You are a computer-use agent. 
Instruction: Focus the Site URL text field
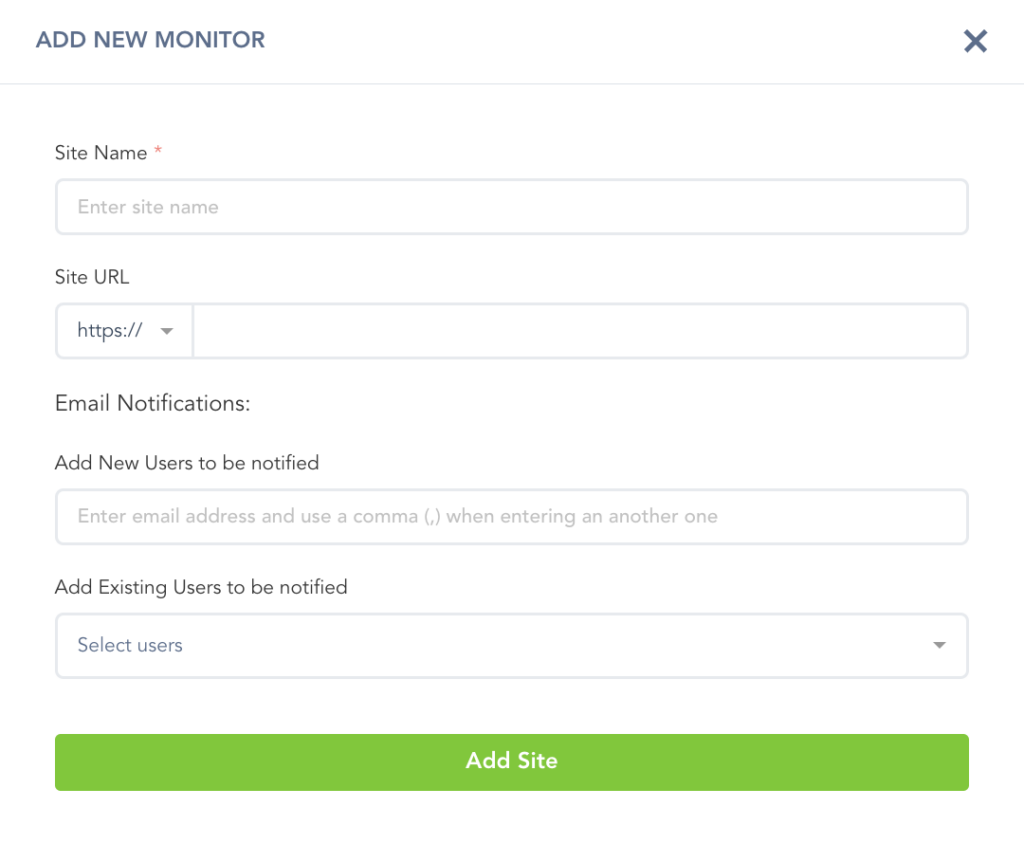[x=580, y=331]
